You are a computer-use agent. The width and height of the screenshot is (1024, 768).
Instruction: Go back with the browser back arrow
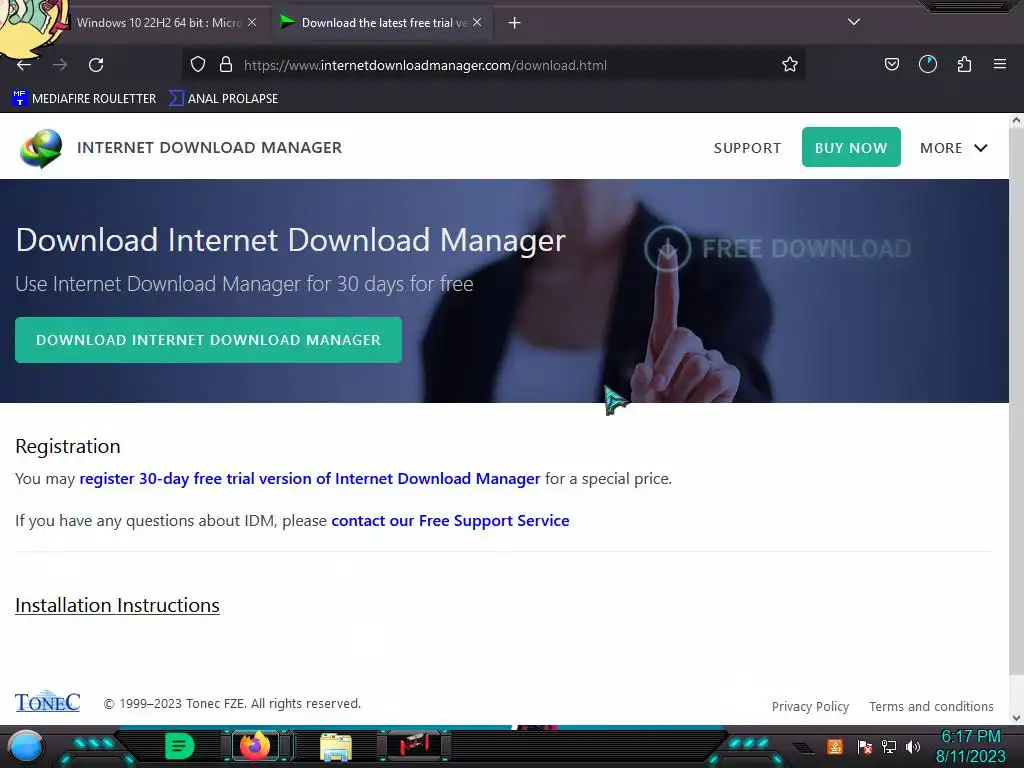pos(24,65)
